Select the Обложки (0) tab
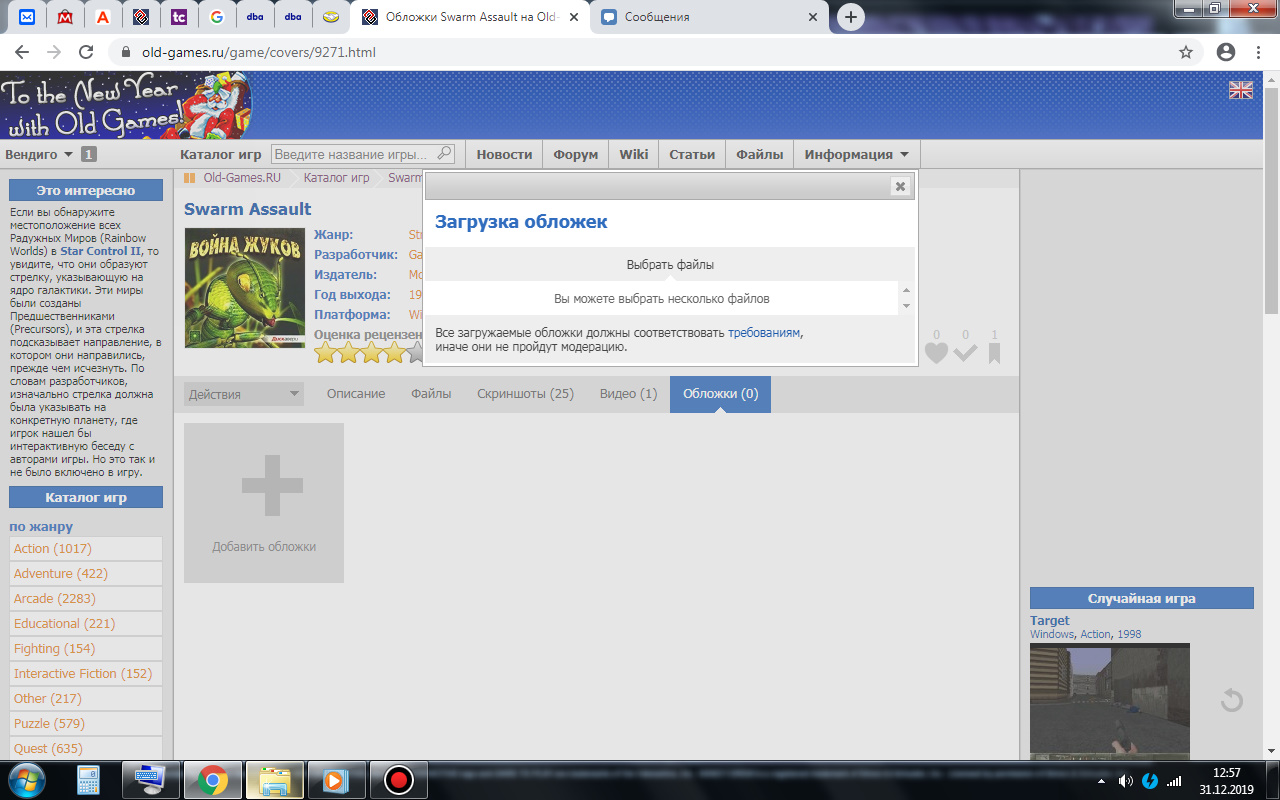The image size is (1280, 800). click(x=720, y=394)
